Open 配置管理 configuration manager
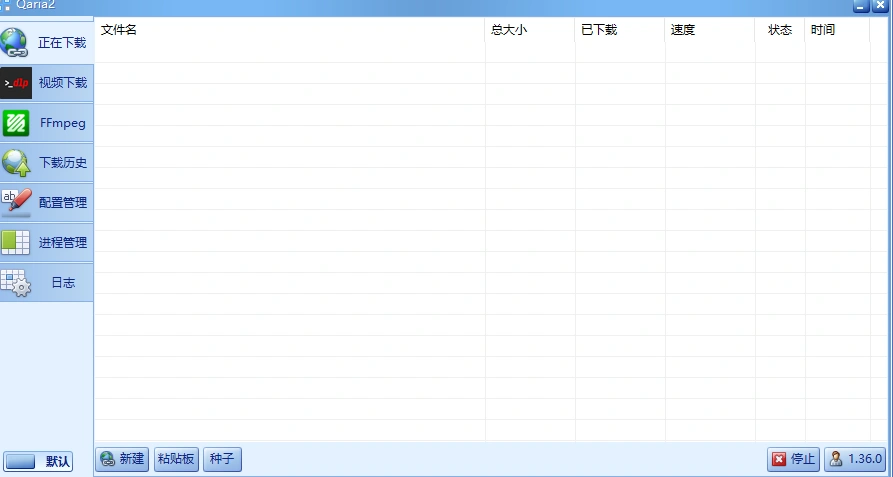 (47, 202)
